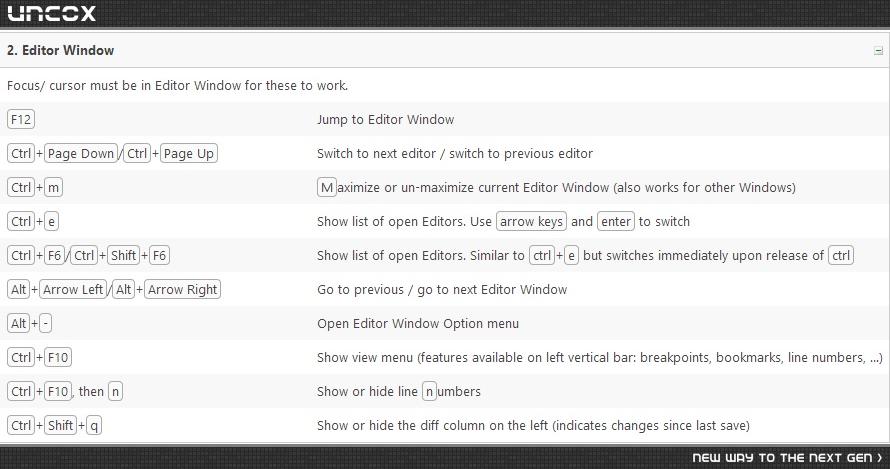
Task: Click the m key badge
Action: 53,187
